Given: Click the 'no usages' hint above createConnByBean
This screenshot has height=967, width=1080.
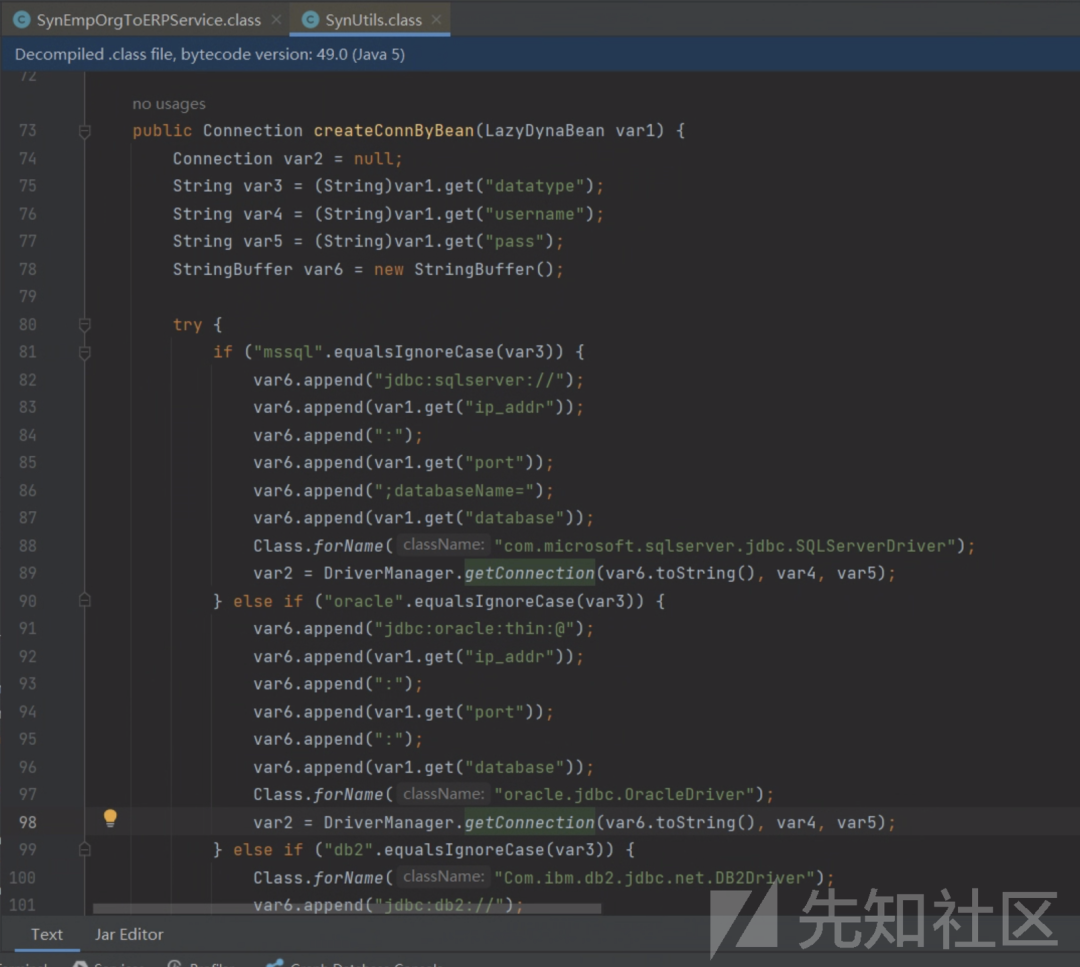Looking at the screenshot, I should point(169,104).
